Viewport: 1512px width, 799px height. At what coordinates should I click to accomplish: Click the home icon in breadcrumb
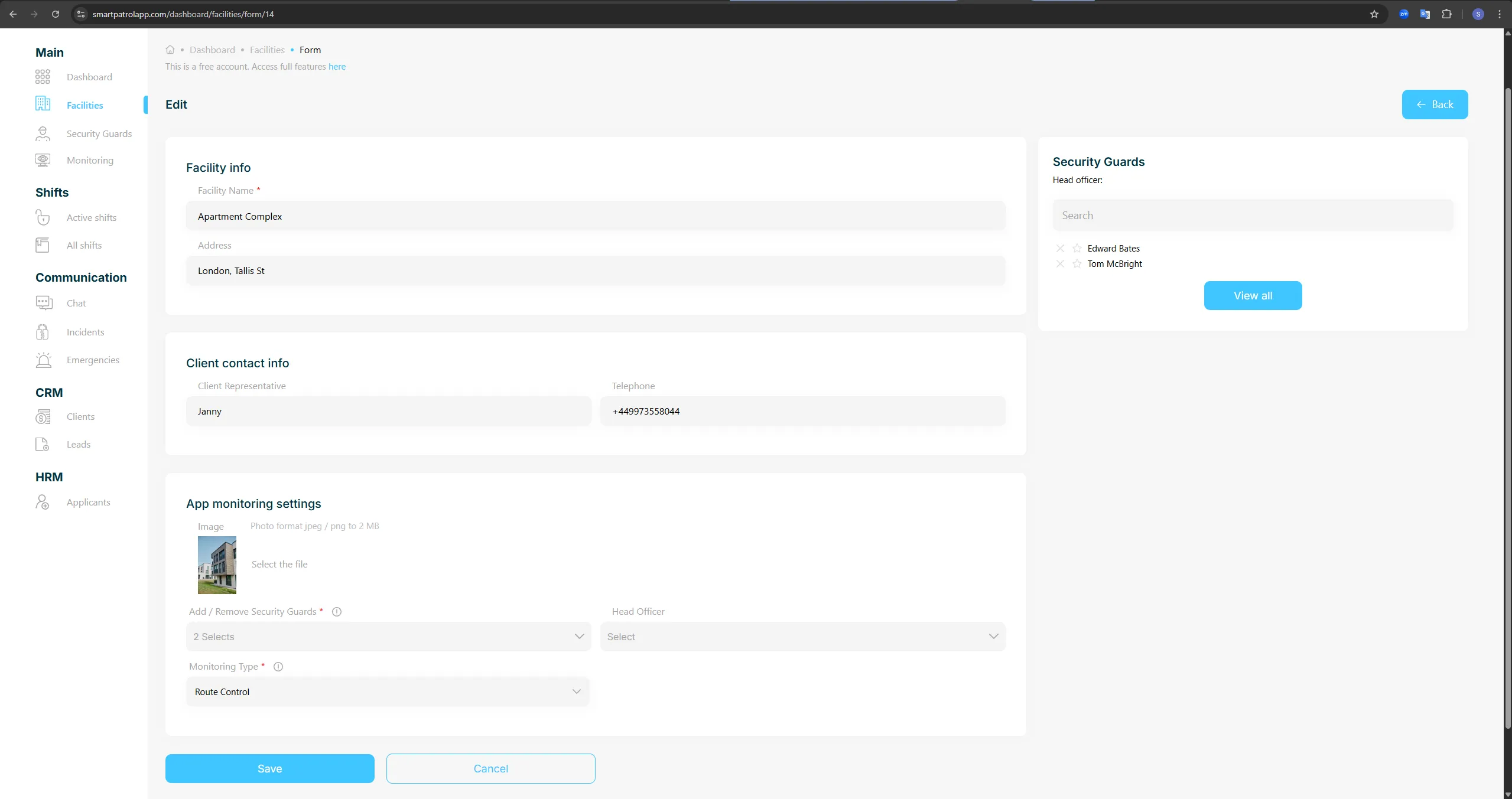[170, 50]
